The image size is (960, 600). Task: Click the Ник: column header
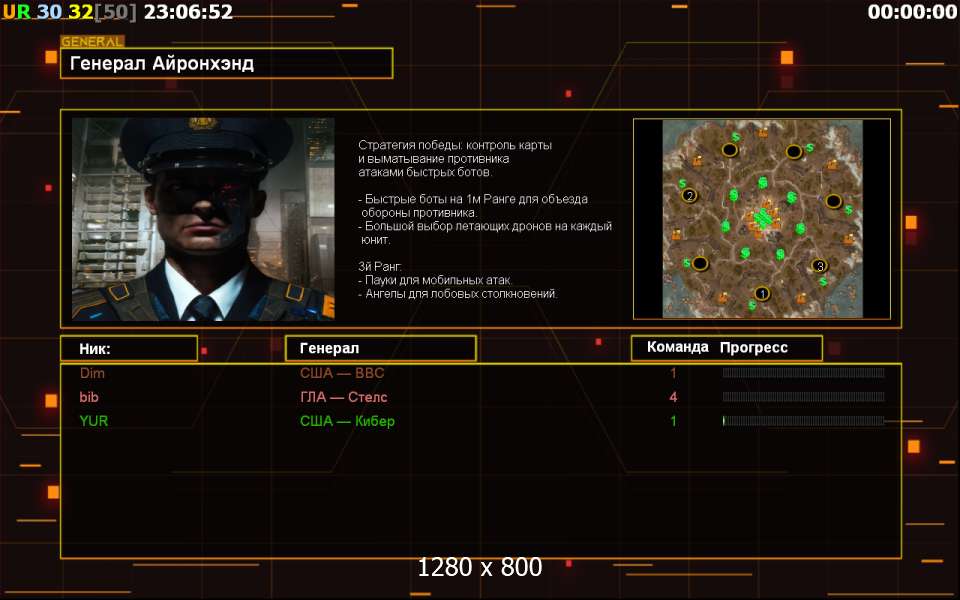(x=129, y=348)
